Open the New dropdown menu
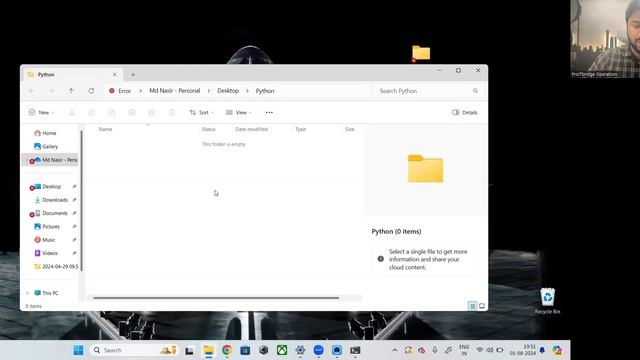Image resolution: width=640 pixels, height=360 pixels. pyautogui.click(x=41, y=112)
